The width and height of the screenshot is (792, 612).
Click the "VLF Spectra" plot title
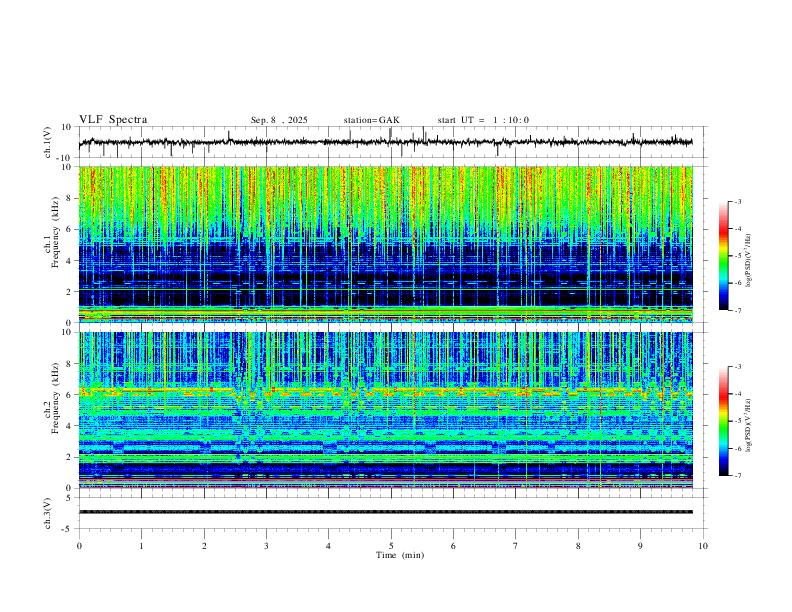click(113, 120)
